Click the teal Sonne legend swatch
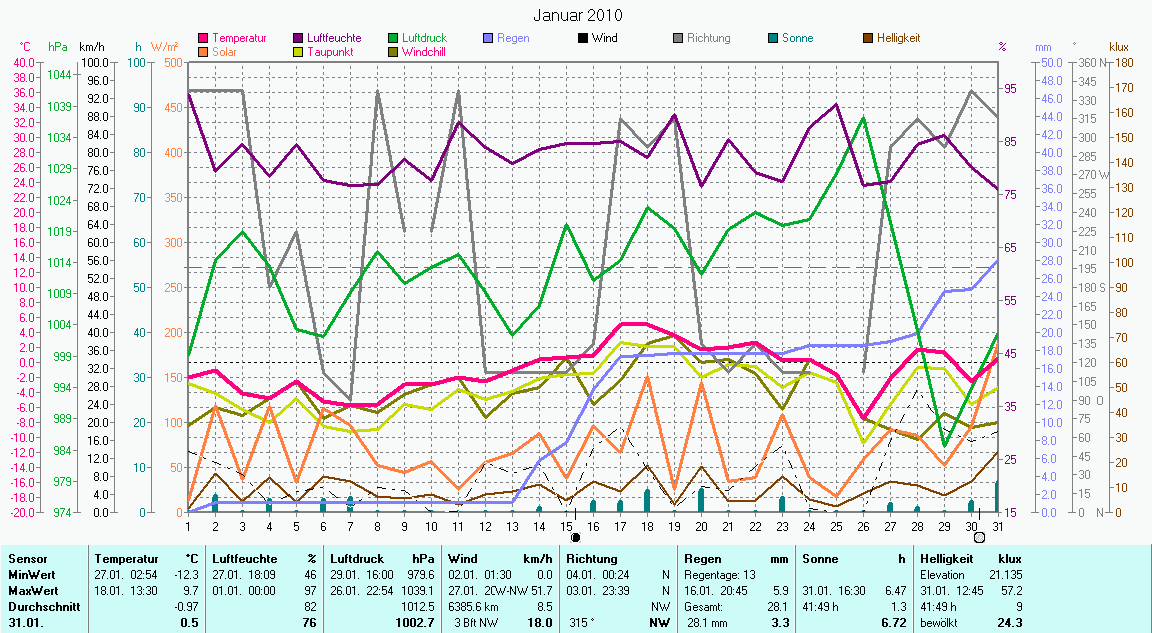The image size is (1152, 633). pos(773,39)
